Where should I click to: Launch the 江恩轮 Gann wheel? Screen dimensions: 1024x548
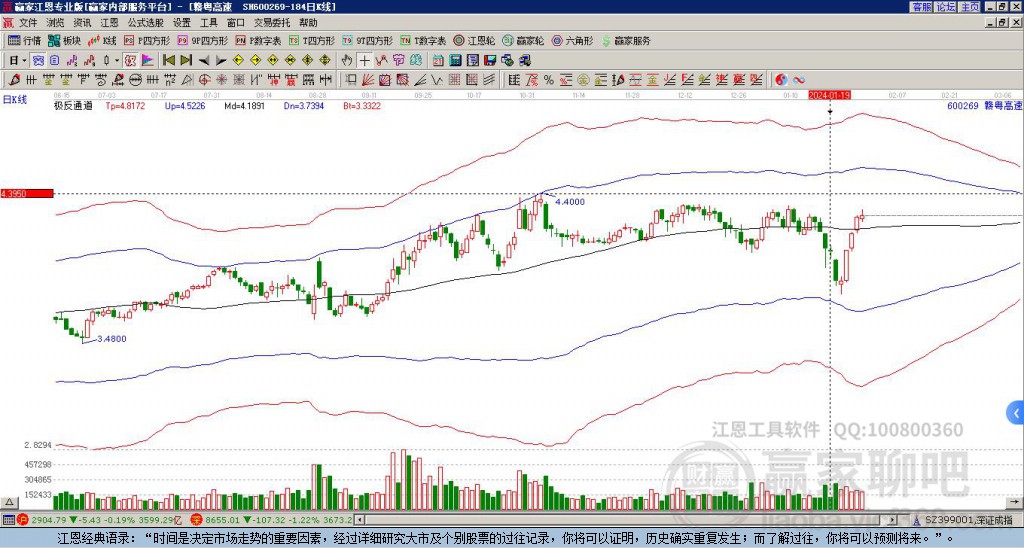coord(474,40)
